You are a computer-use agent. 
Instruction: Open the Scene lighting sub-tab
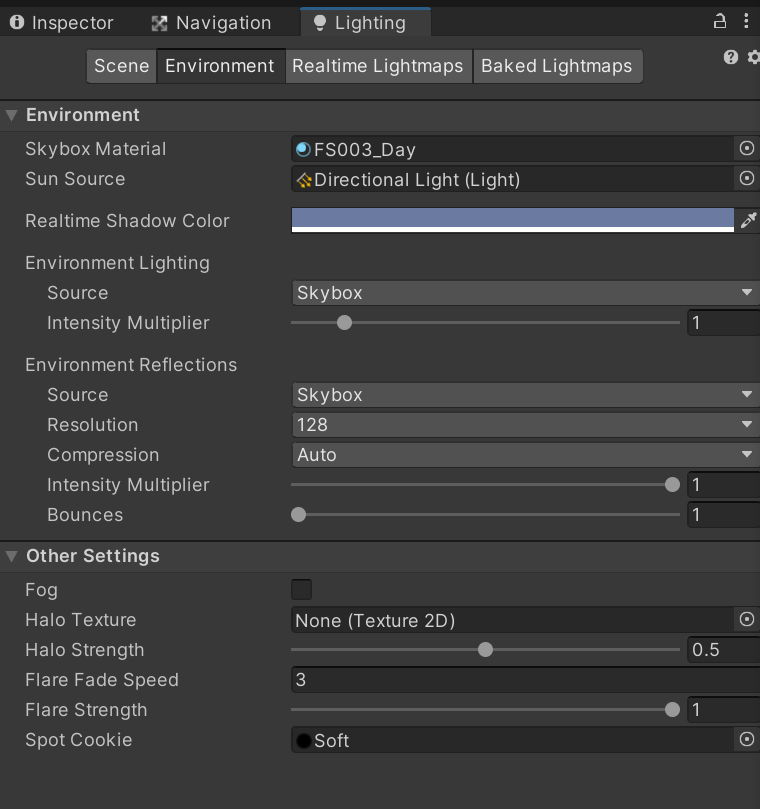point(122,66)
